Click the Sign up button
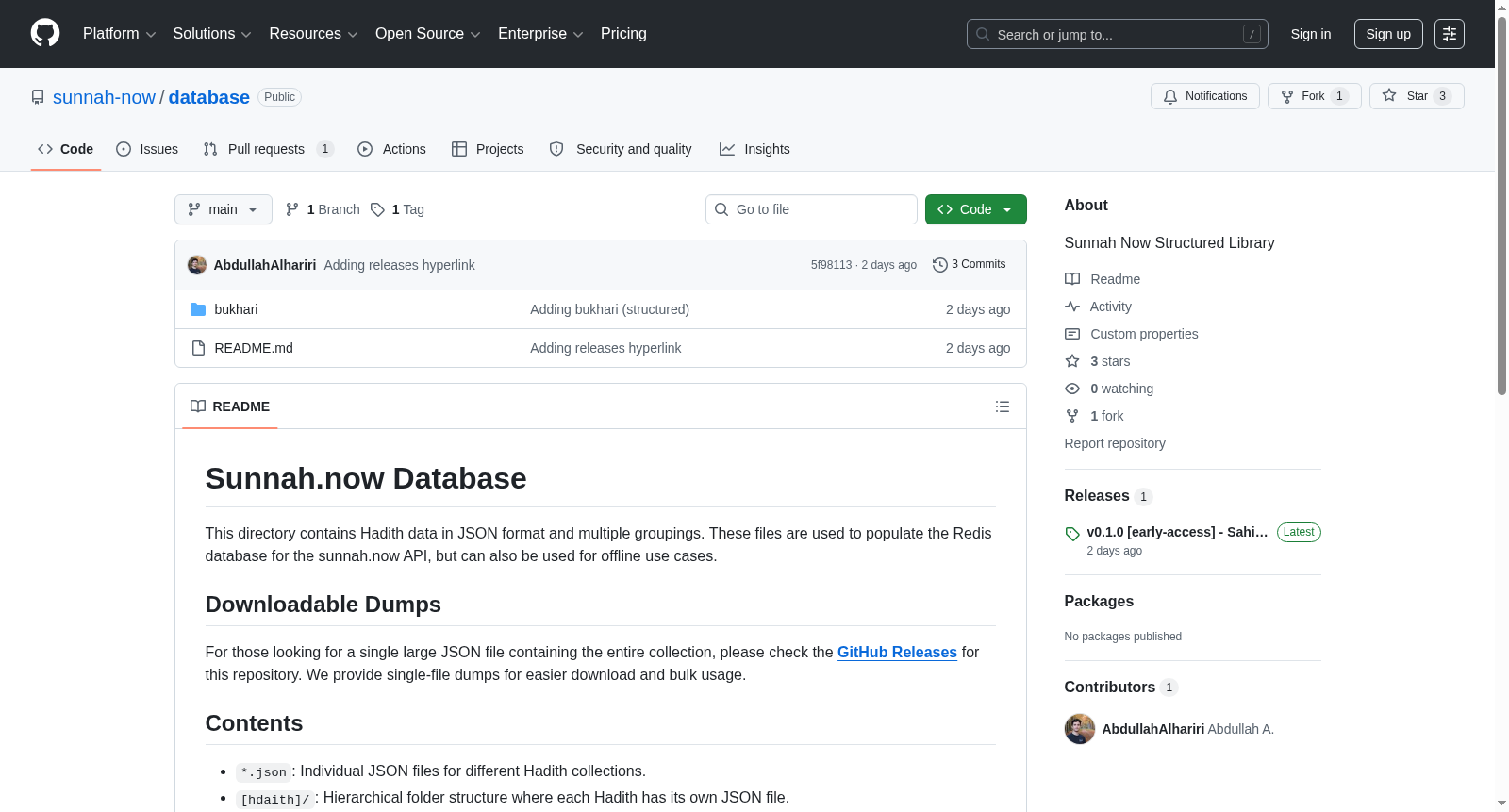Image resolution: width=1509 pixels, height=812 pixels. (x=1388, y=34)
